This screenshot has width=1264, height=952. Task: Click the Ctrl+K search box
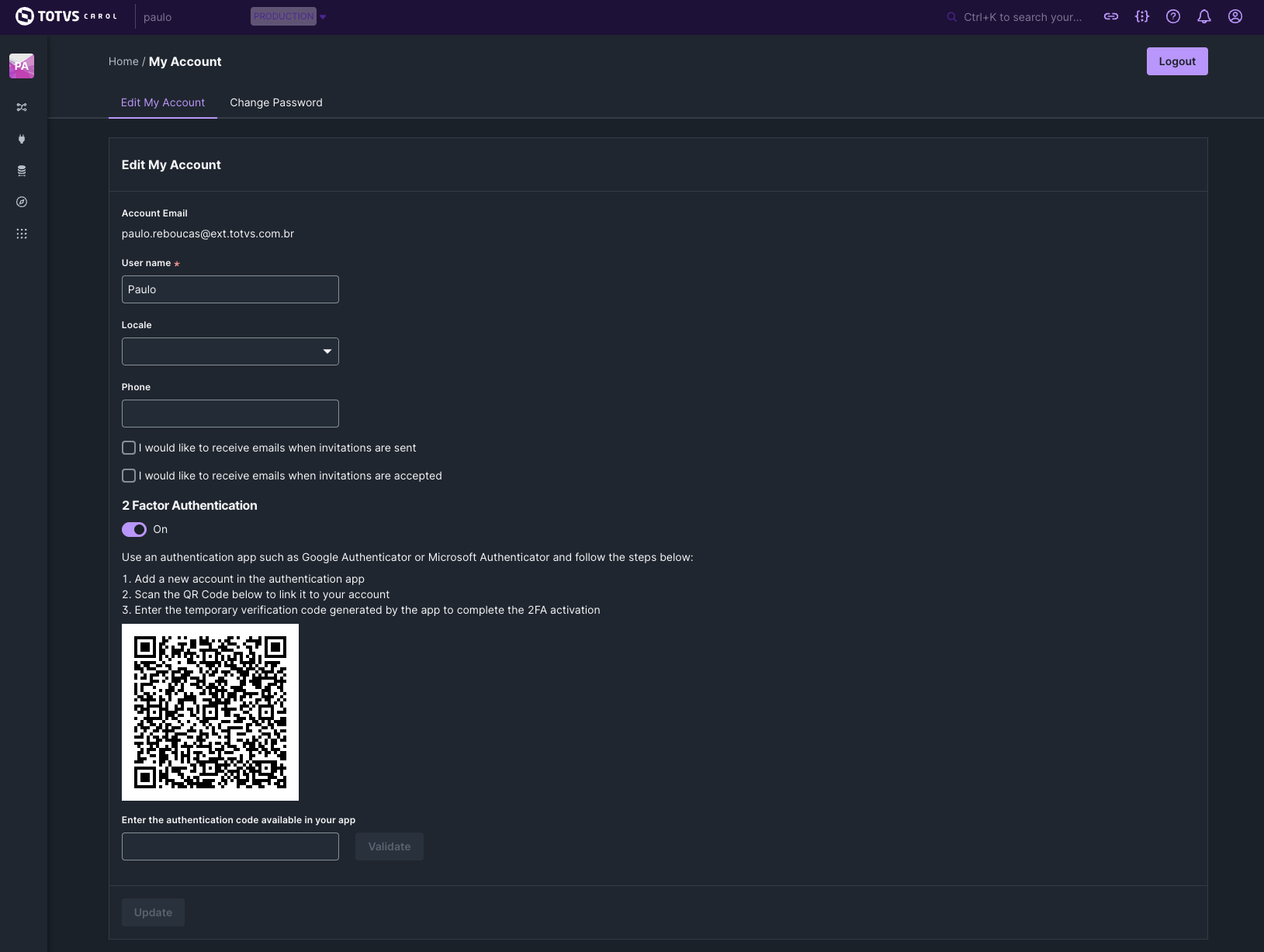click(x=1023, y=17)
